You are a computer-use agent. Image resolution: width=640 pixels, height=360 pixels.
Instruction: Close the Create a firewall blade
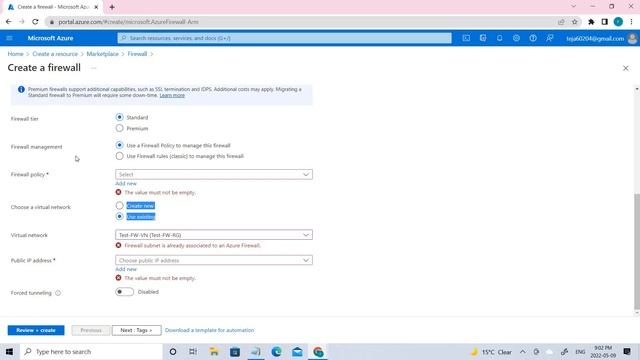coord(625,68)
